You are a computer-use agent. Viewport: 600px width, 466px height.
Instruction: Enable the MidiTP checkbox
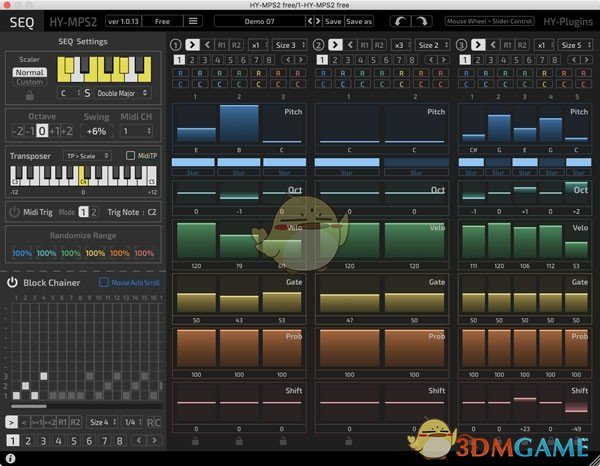tap(130, 155)
